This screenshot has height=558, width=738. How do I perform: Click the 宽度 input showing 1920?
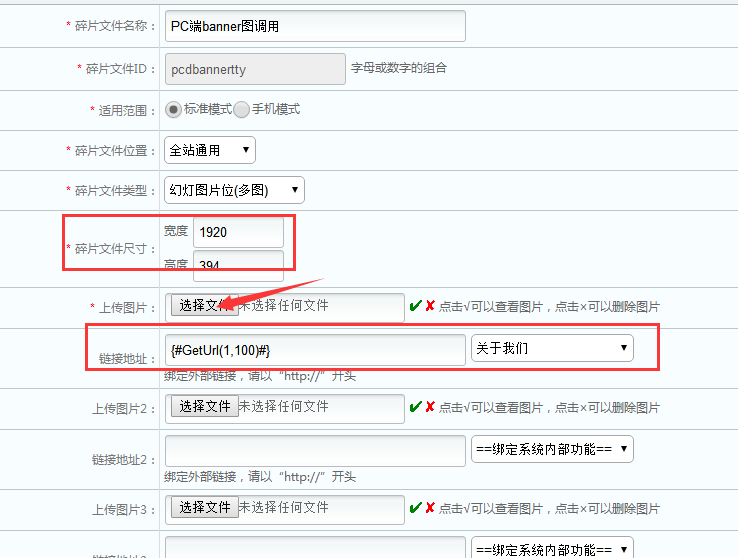(238, 232)
